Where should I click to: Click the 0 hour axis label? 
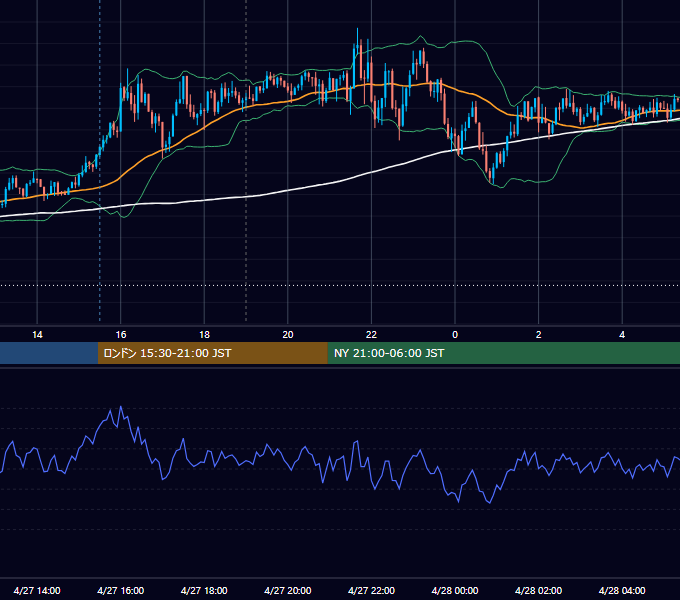455,335
